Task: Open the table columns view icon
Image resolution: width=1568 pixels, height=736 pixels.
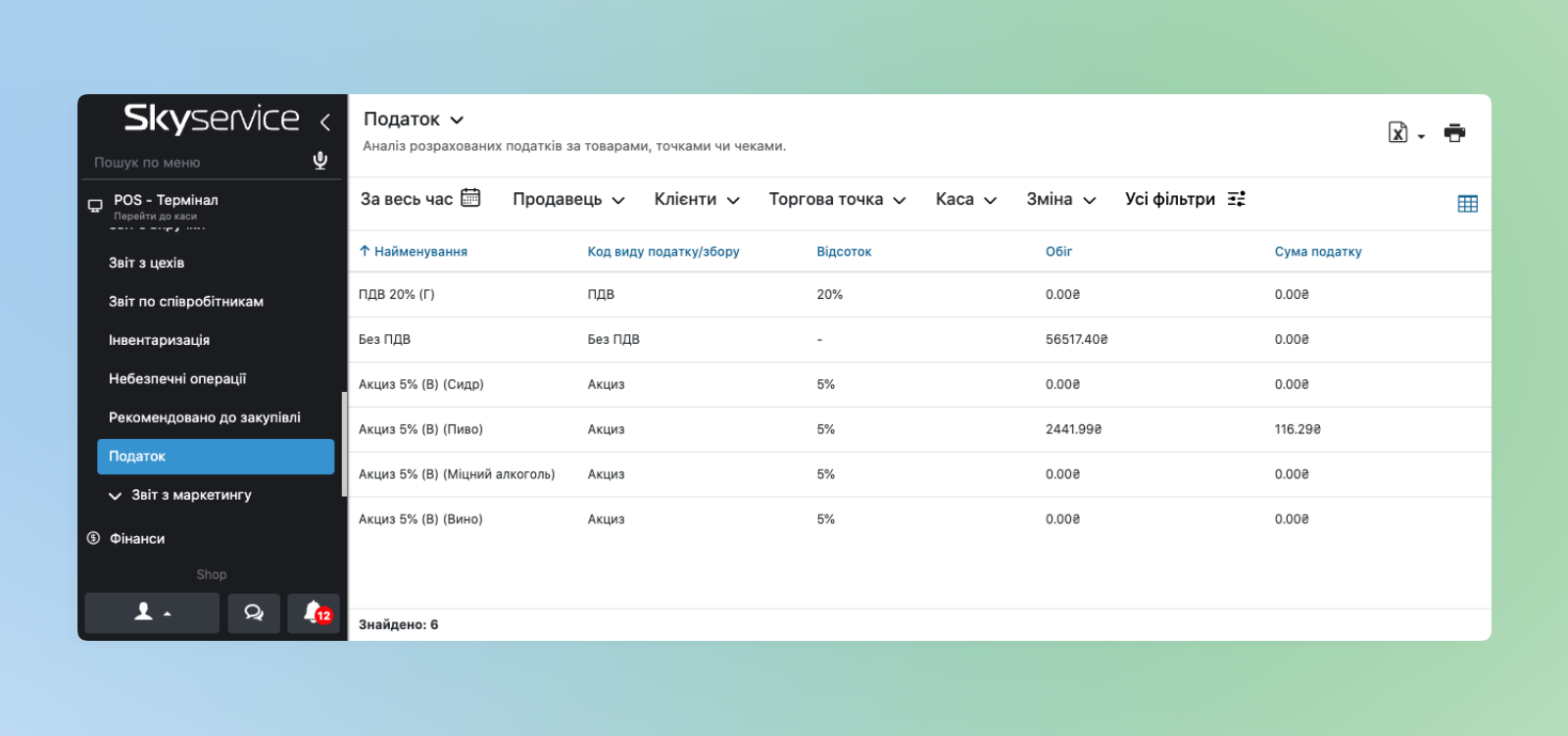Action: click(1467, 204)
